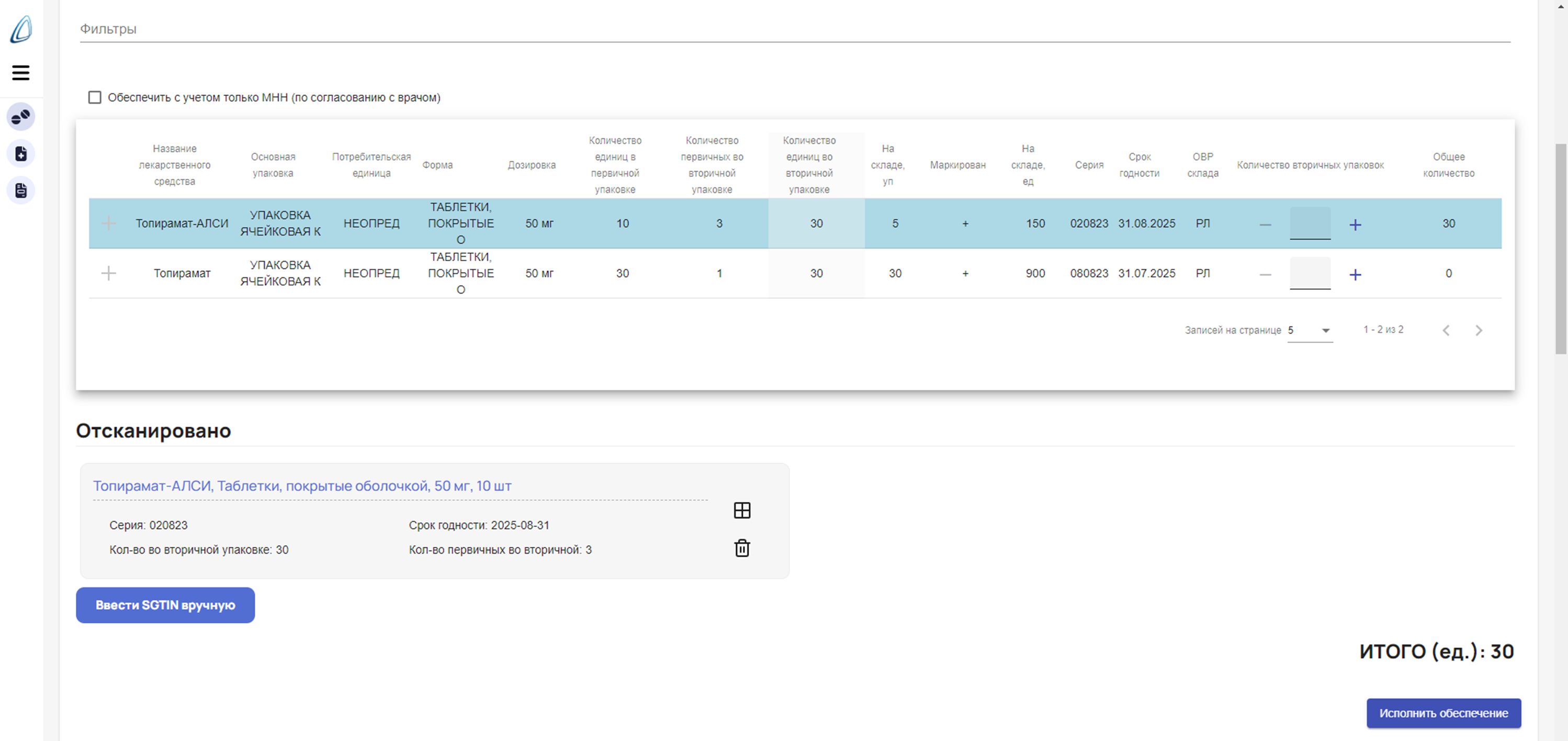Image resolution: width=1568 pixels, height=741 pixels.
Task: Click 'Кол-во первичных во вторичной: 3' text
Action: pos(500,550)
